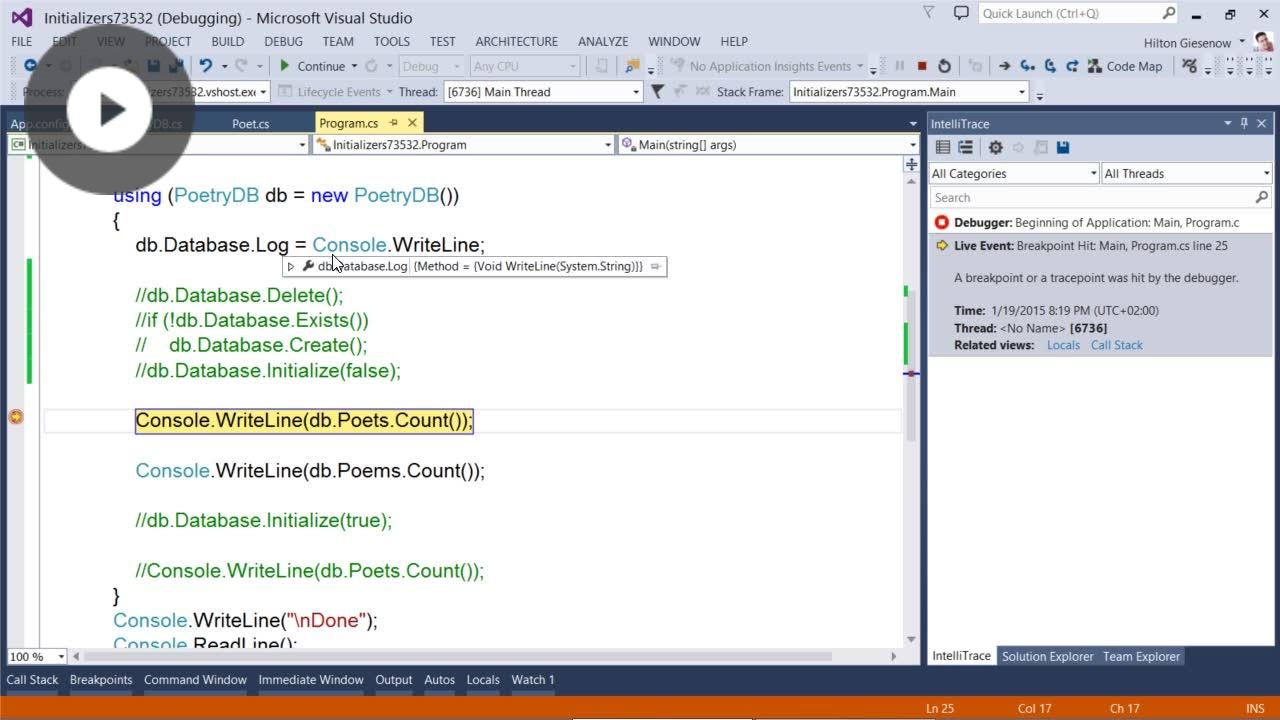
Task: Click the IntelliTrace Search field
Action: (1092, 197)
